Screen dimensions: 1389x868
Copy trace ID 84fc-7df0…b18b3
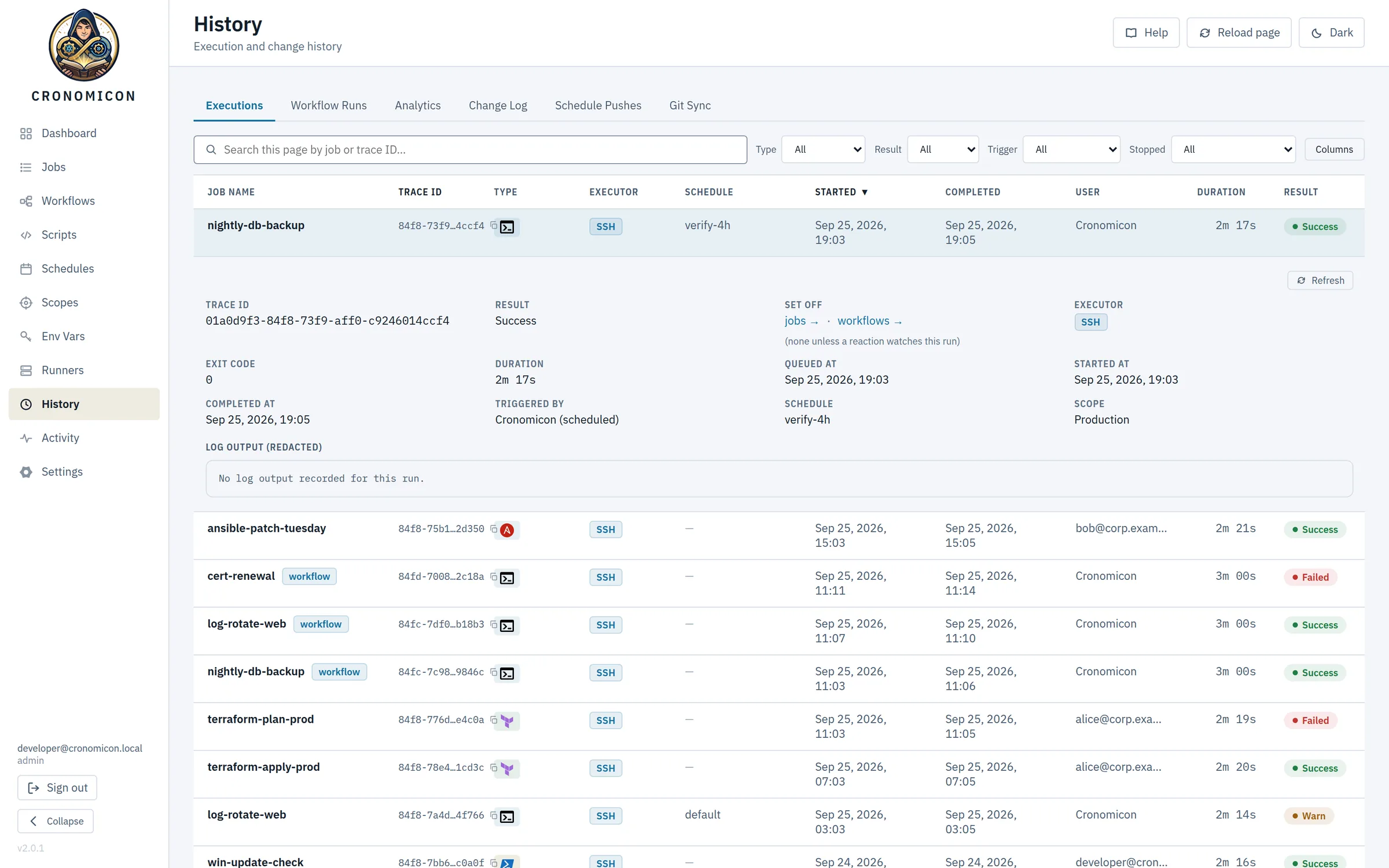494,624
